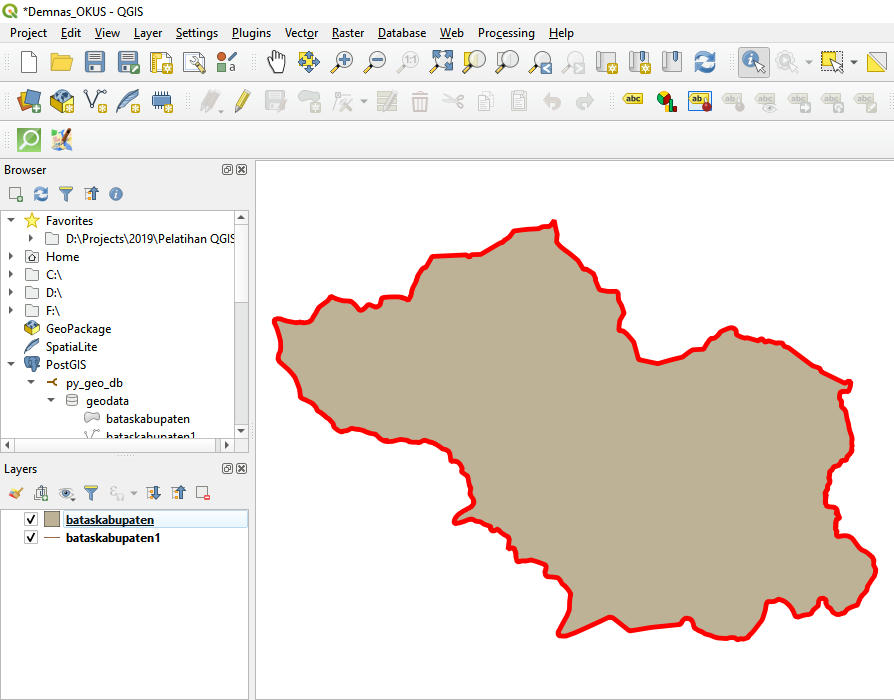Click Manage Map Themes eye icon in Layers
894x700 pixels.
coord(66,493)
